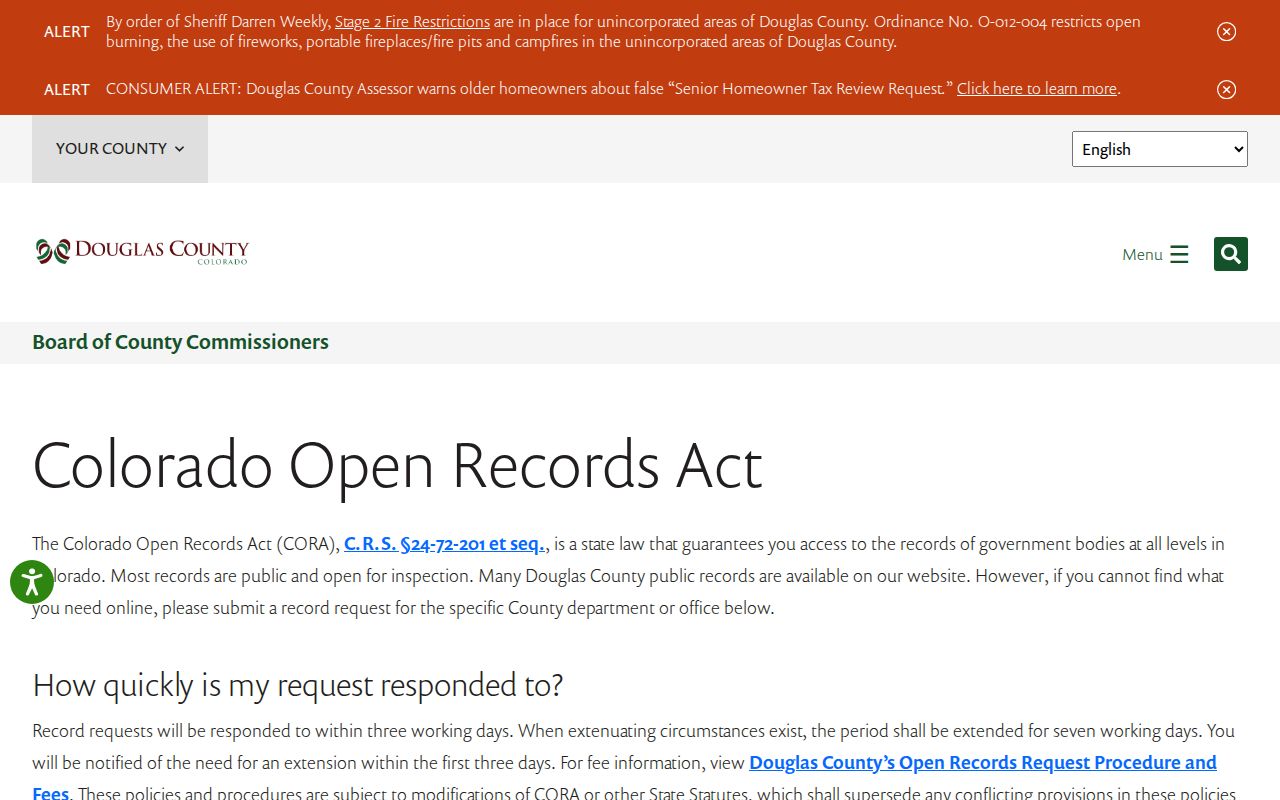
Task: Open the accessibility options widget
Action: point(32,582)
